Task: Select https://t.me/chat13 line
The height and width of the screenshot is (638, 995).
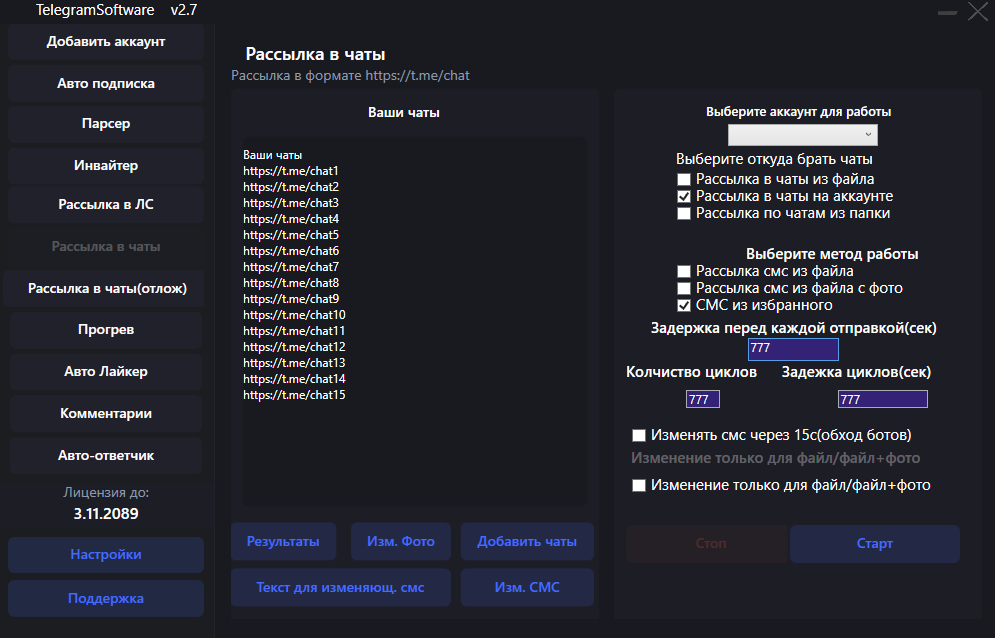Action: coord(294,363)
